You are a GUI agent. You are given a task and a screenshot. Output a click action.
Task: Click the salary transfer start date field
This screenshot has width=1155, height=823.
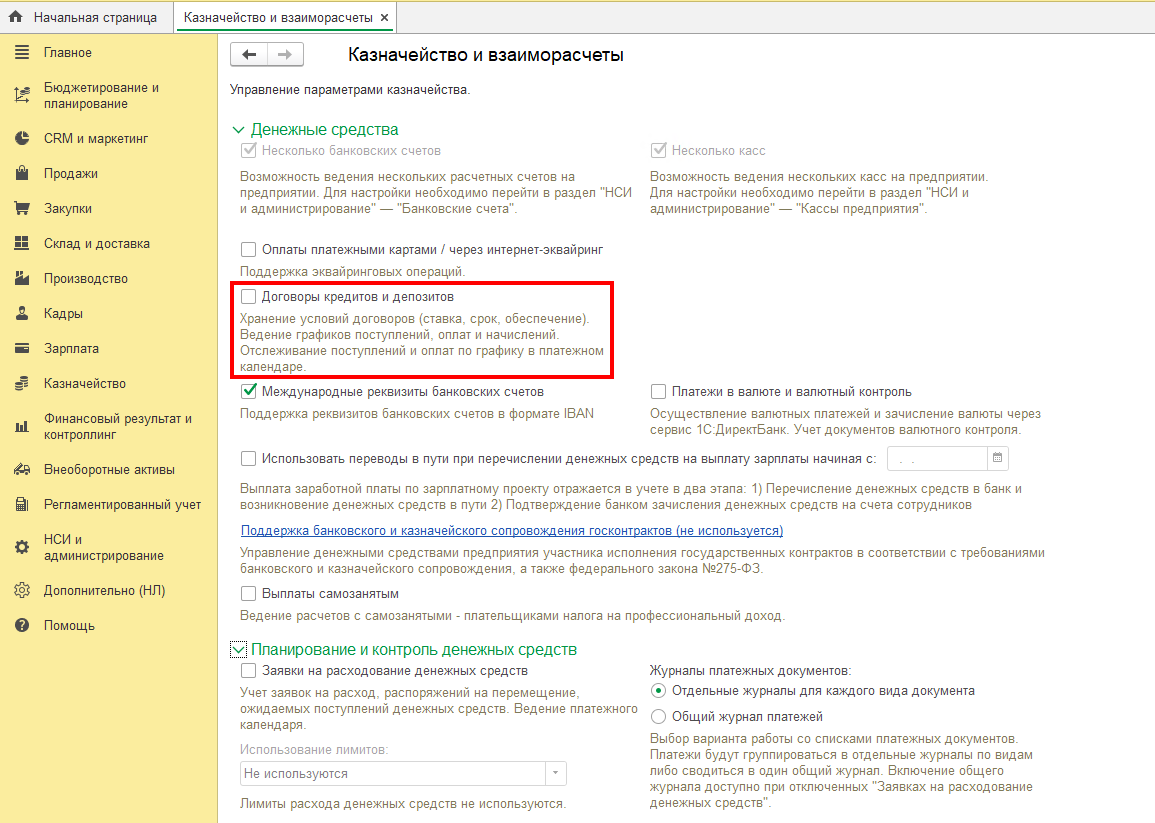pyautogui.click(x=937, y=458)
